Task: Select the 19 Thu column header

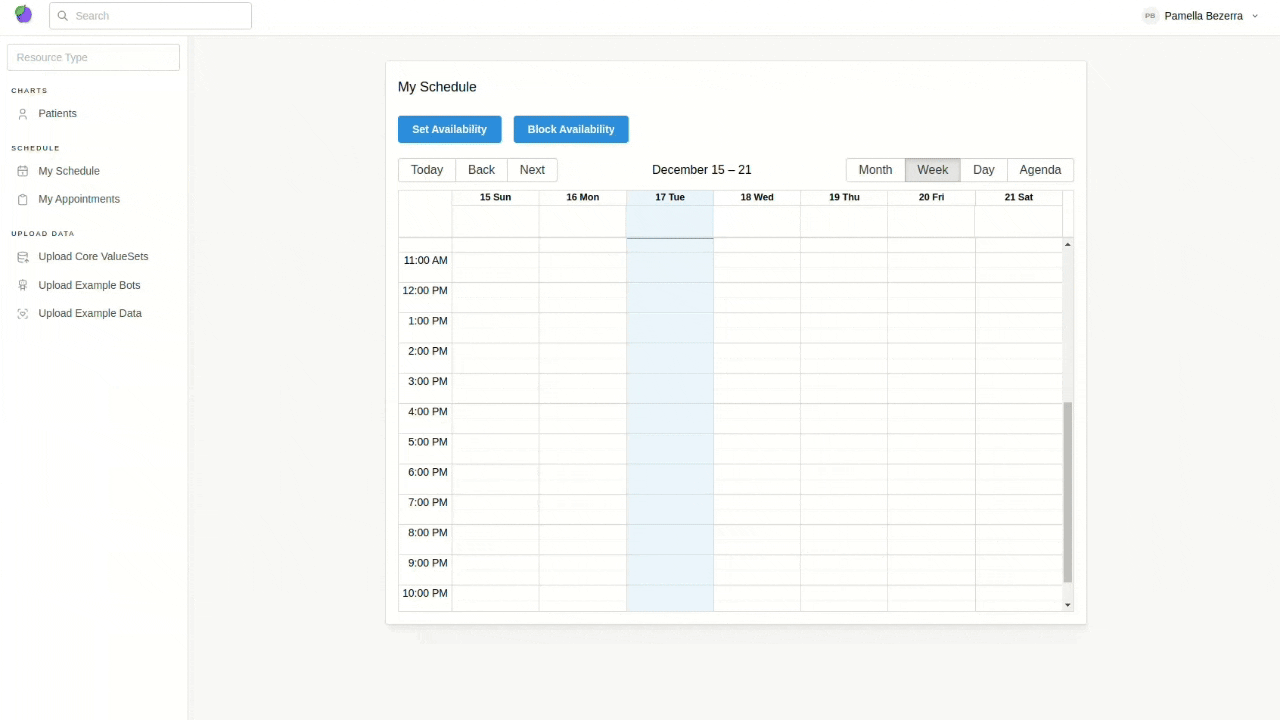Action: 844,197
